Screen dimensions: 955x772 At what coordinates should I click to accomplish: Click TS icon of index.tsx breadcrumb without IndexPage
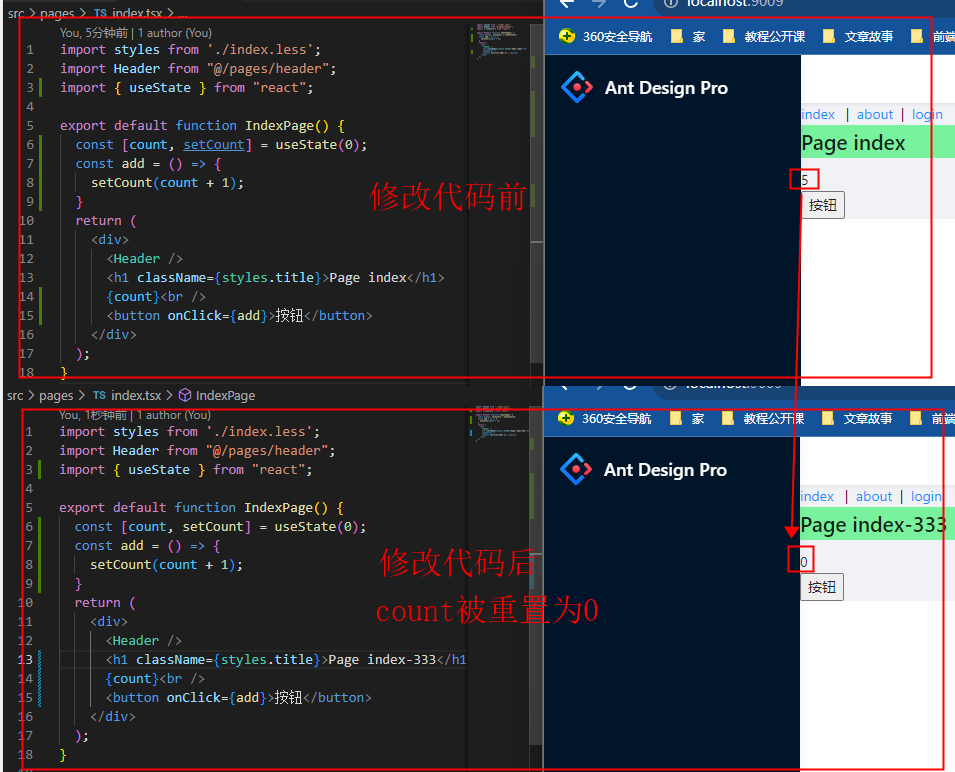pyautogui.click(x=100, y=12)
